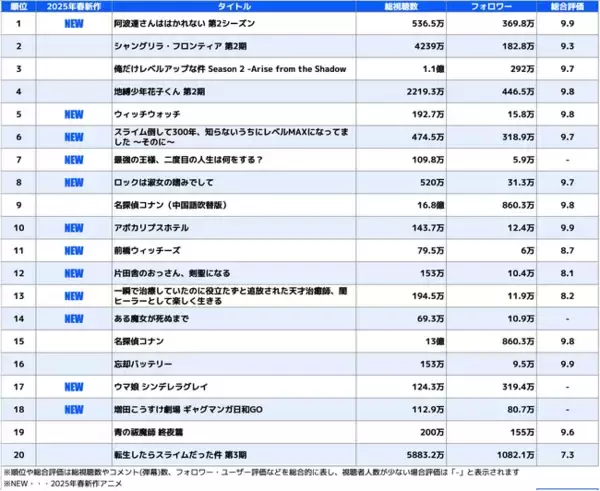Click view count 5883.2万
The height and width of the screenshot is (491, 600).
click(x=425, y=455)
